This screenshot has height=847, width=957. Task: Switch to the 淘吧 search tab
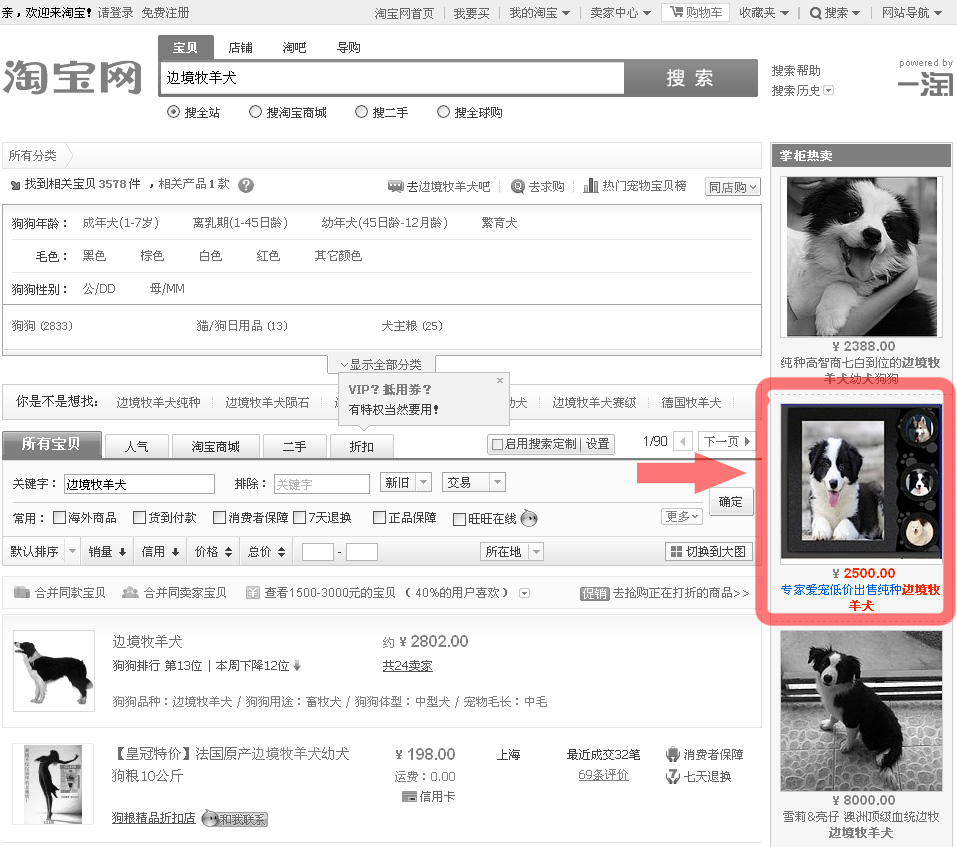pos(294,48)
